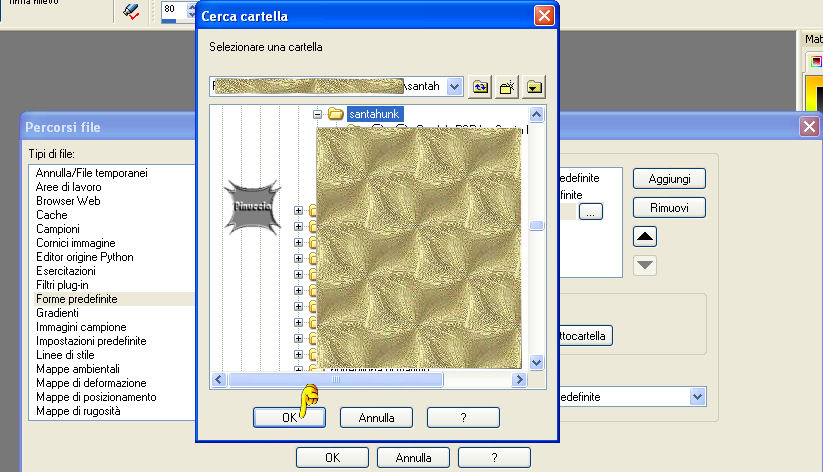Click the ? help button in Percorsi file

[x=494, y=457]
